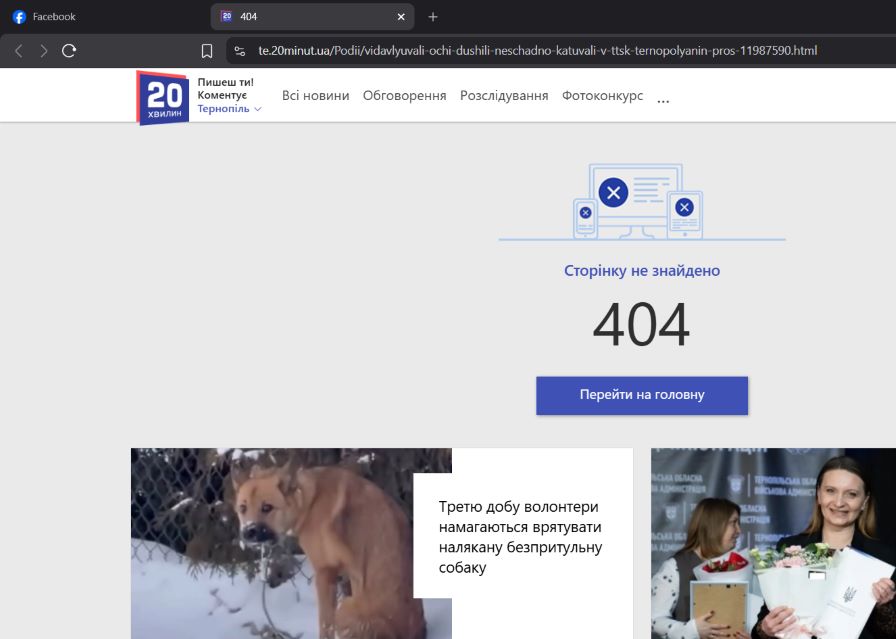Reload the page with refresh icon
The width and height of the screenshot is (896, 639).
point(69,51)
